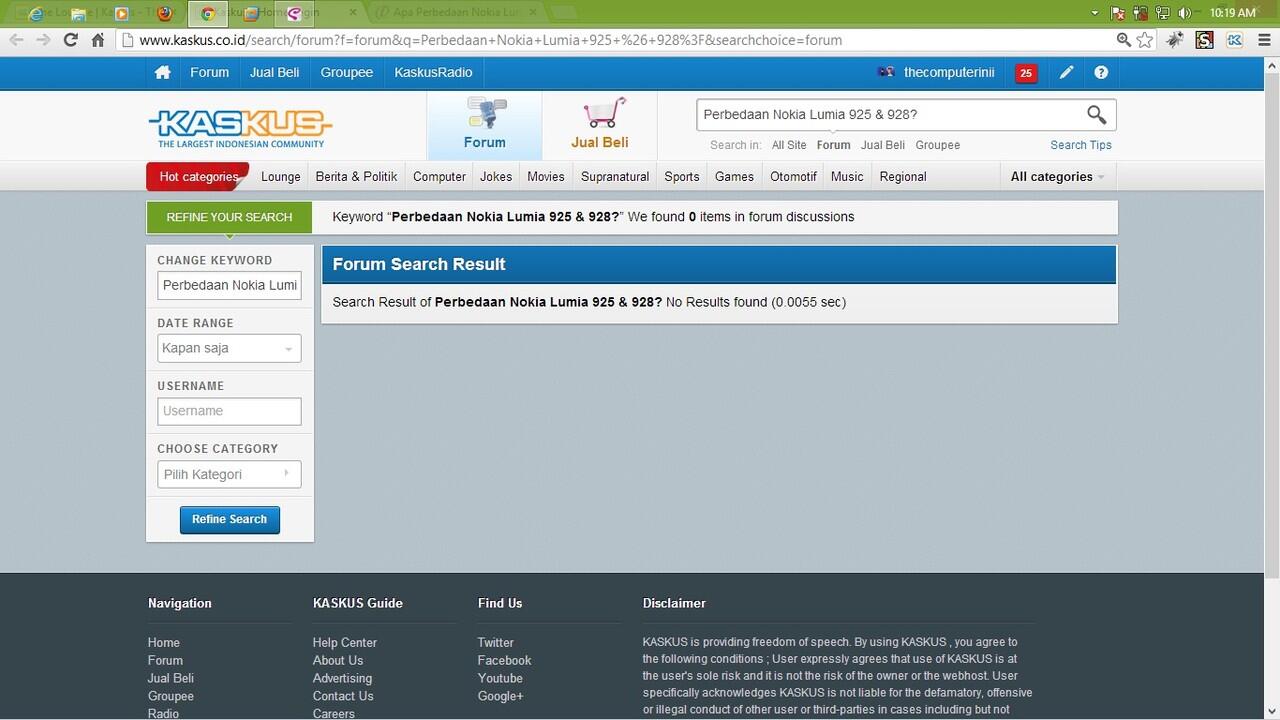Click Forum in the blue top navbar
Image resolution: width=1280 pixels, height=720 pixels.
coord(209,73)
